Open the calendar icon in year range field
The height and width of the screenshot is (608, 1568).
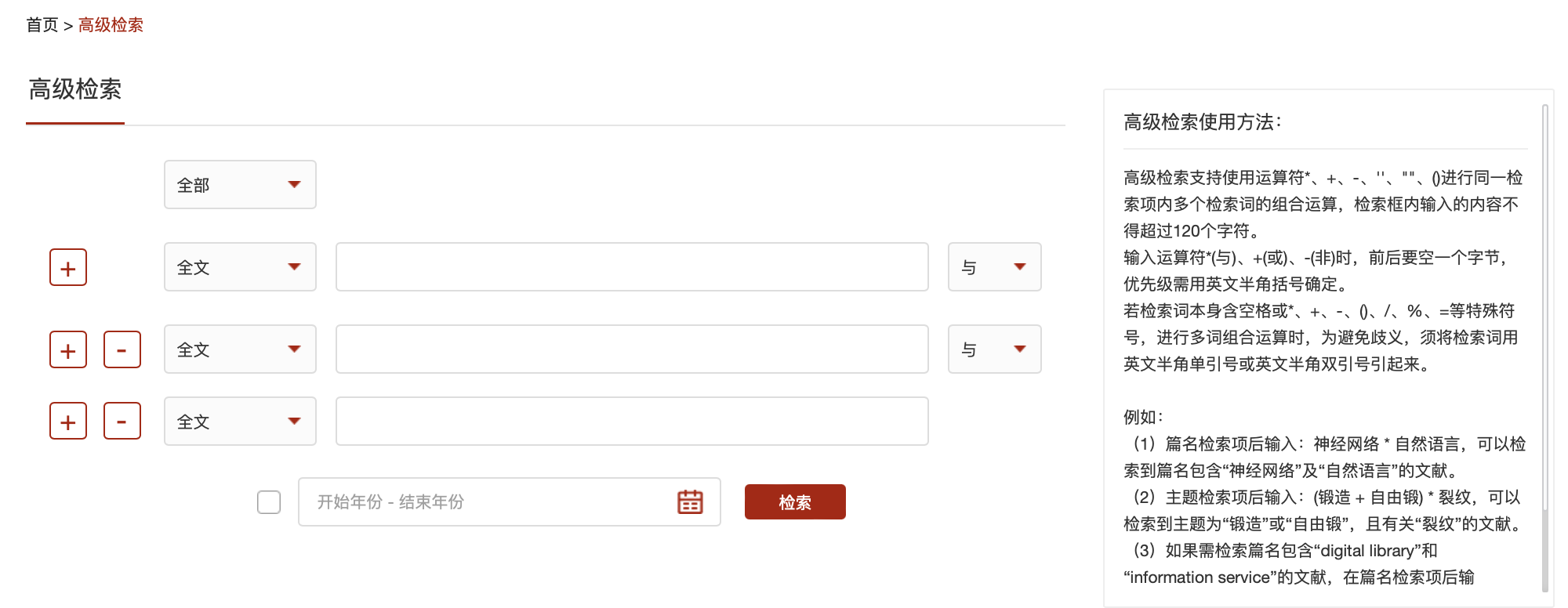click(x=690, y=501)
